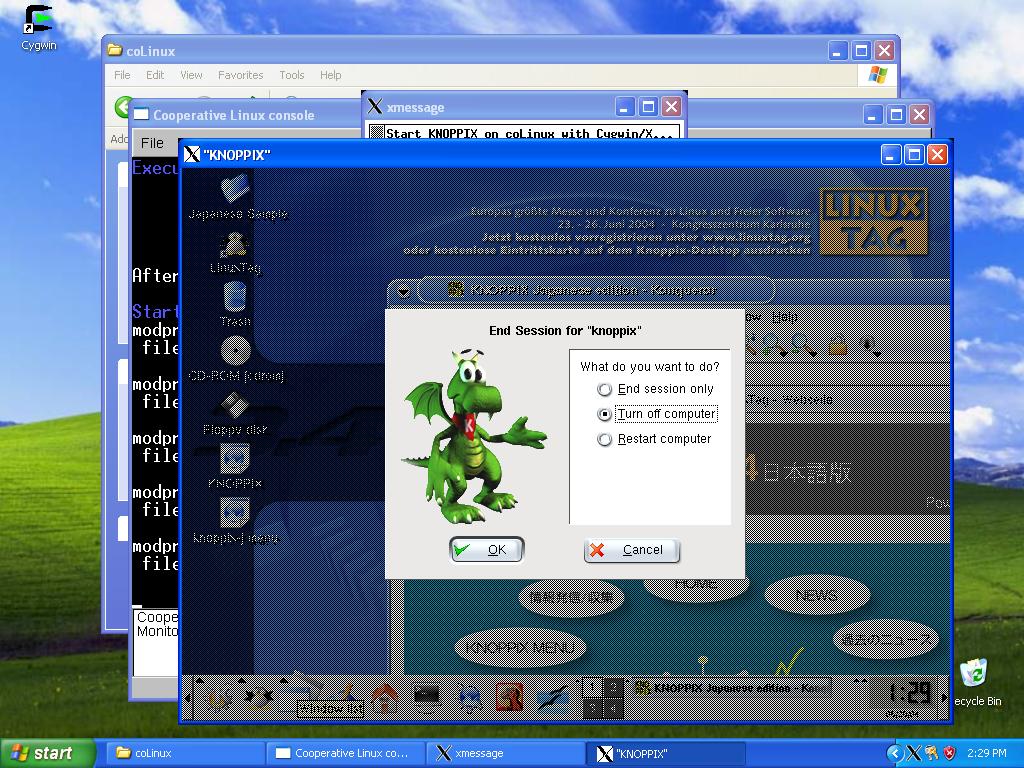This screenshot has width=1024, height=768.
Task: Switch to Cooperative Linux console taskbar button
Action: (344, 753)
